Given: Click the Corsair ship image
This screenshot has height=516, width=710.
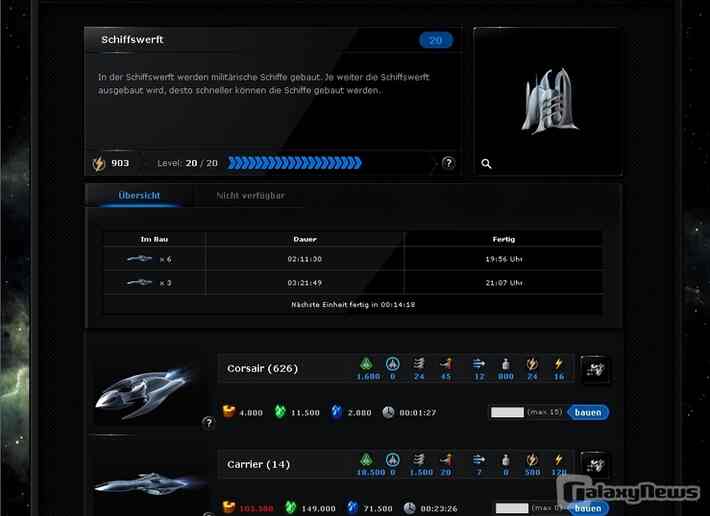Looking at the screenshot, I should [x=145, y=393].
